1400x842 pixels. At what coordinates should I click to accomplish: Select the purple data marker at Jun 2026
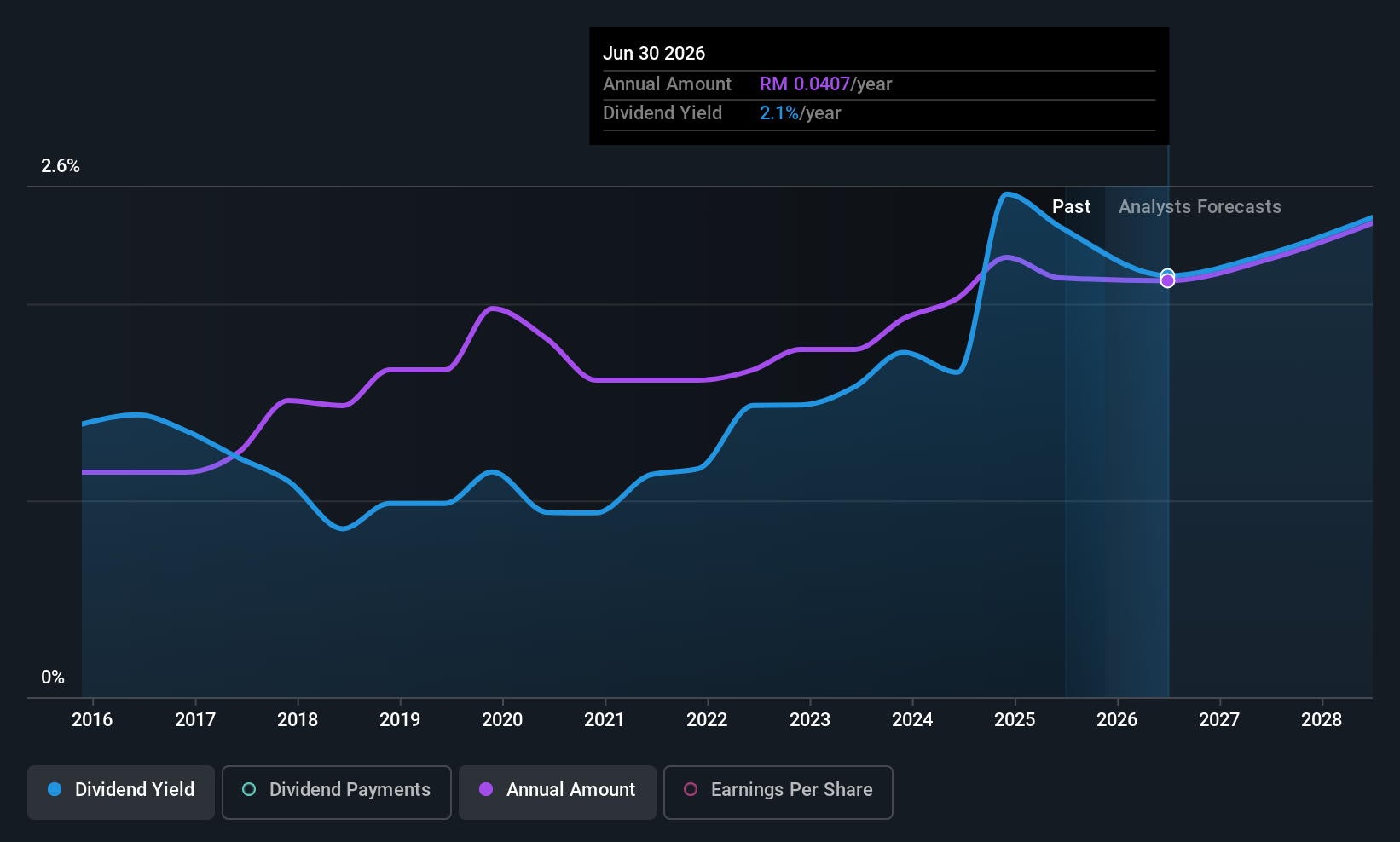pos(1167,281)
